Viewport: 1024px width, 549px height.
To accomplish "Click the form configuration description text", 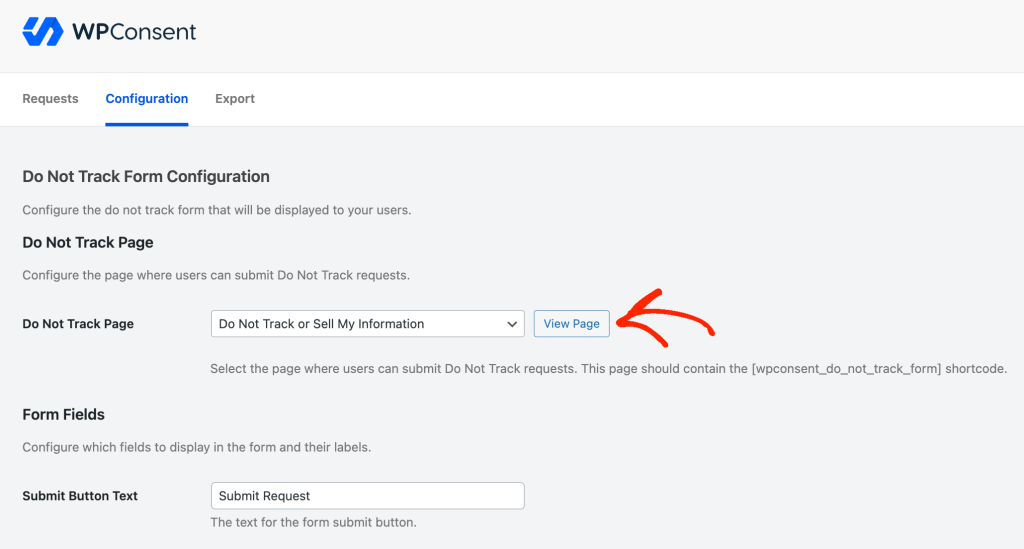I will pyautogui.click(x=217, y=210).
